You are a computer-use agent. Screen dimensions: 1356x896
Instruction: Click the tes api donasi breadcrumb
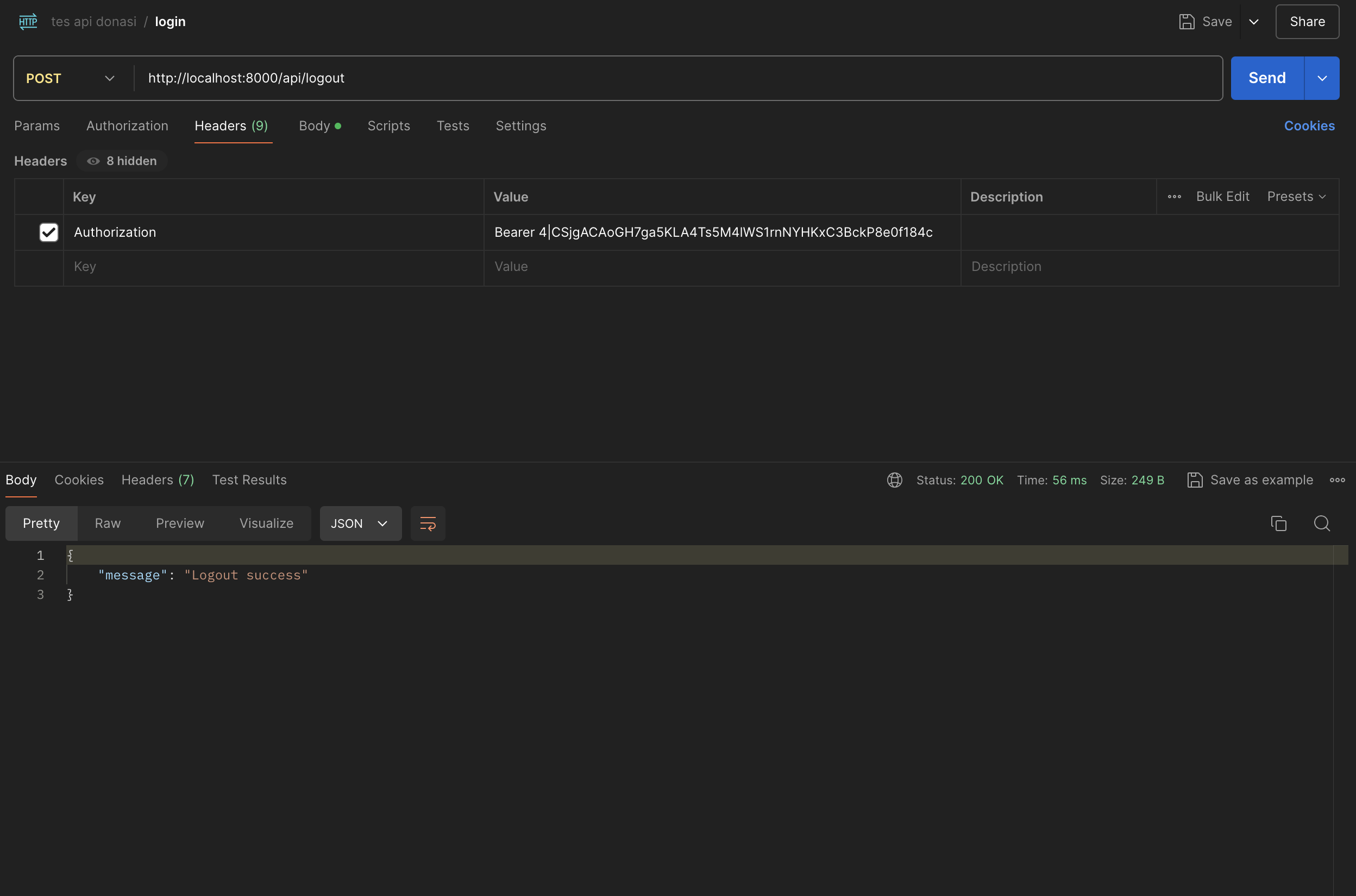94,22
